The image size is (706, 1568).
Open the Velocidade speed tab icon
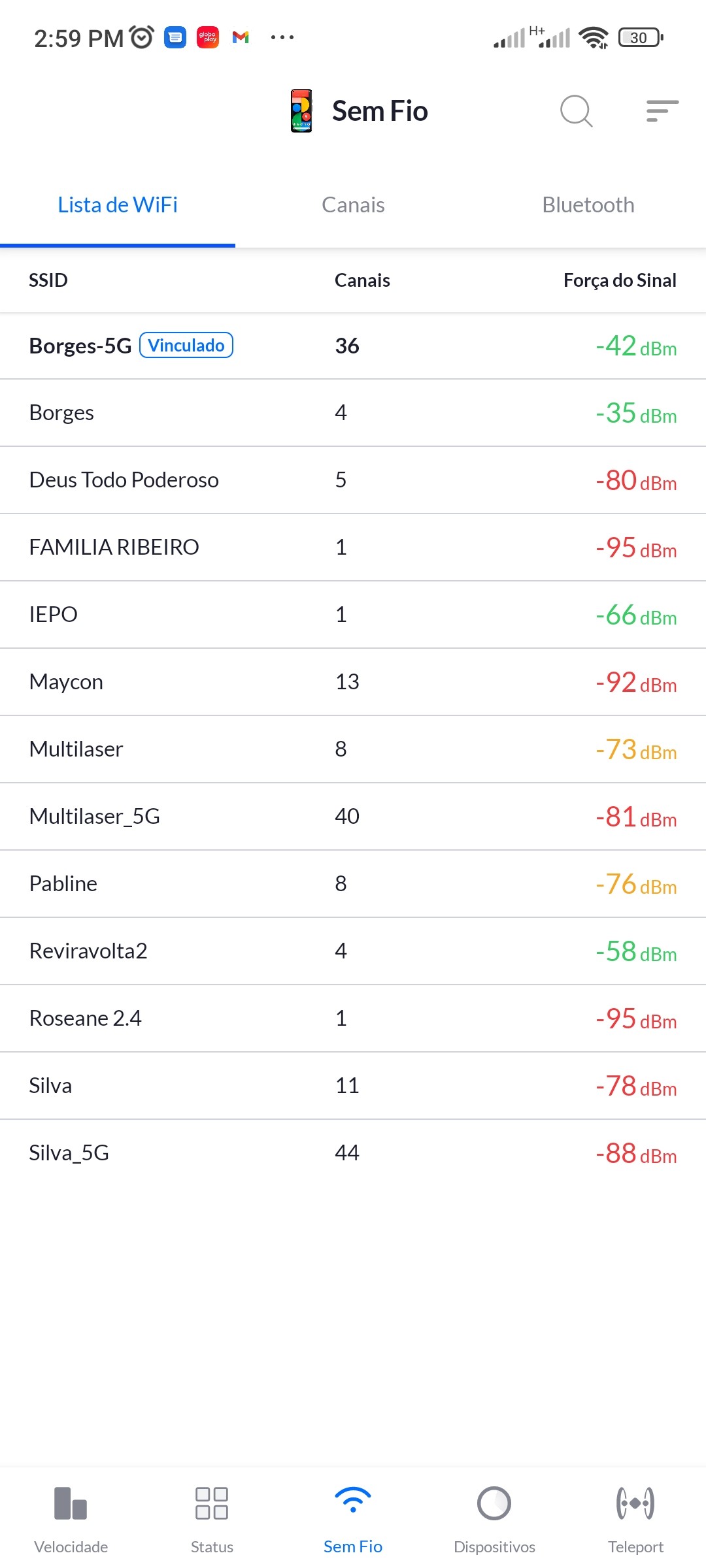point(71,1504)
